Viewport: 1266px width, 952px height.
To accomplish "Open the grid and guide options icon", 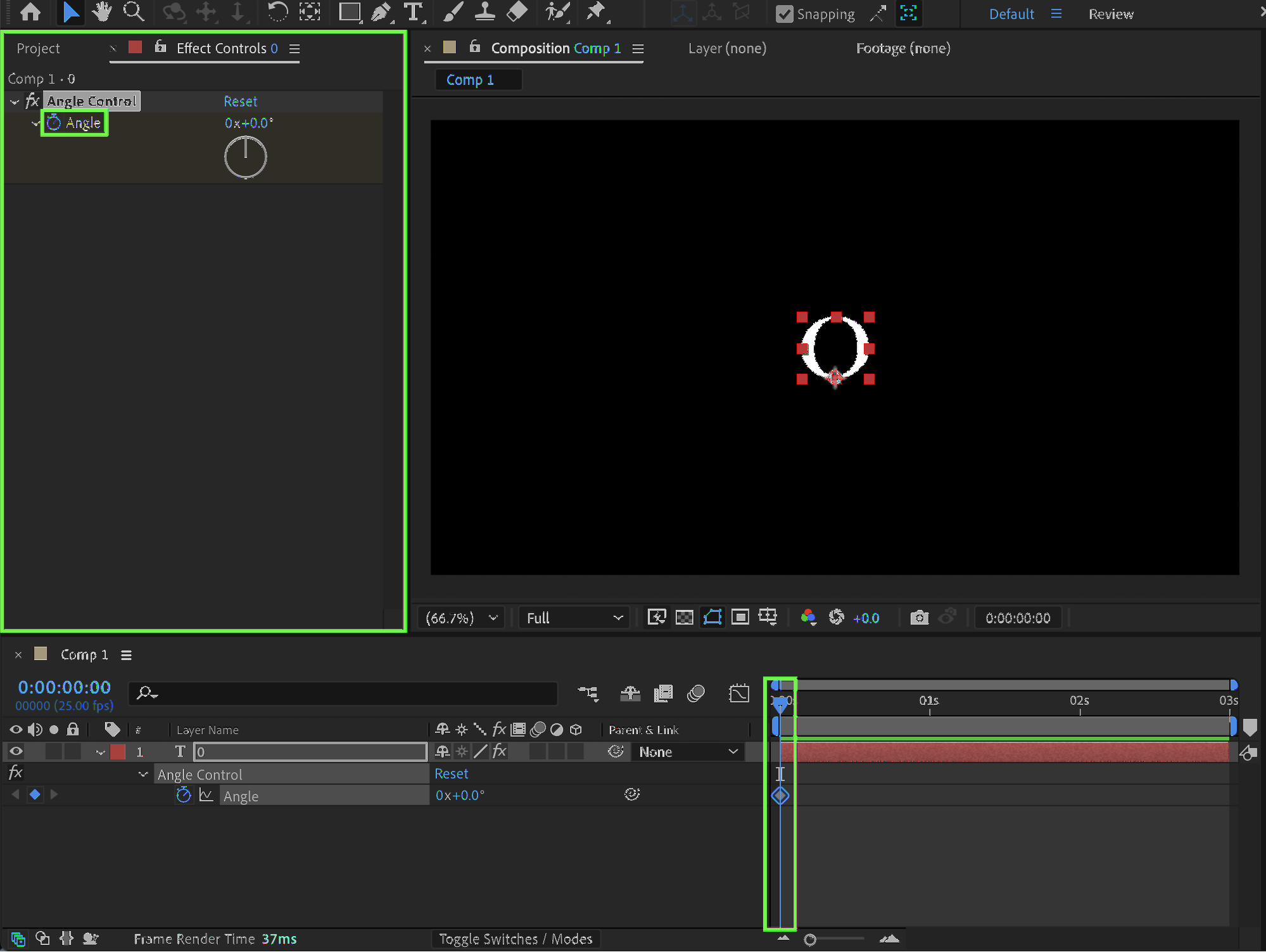I will [x=768, y=618].
